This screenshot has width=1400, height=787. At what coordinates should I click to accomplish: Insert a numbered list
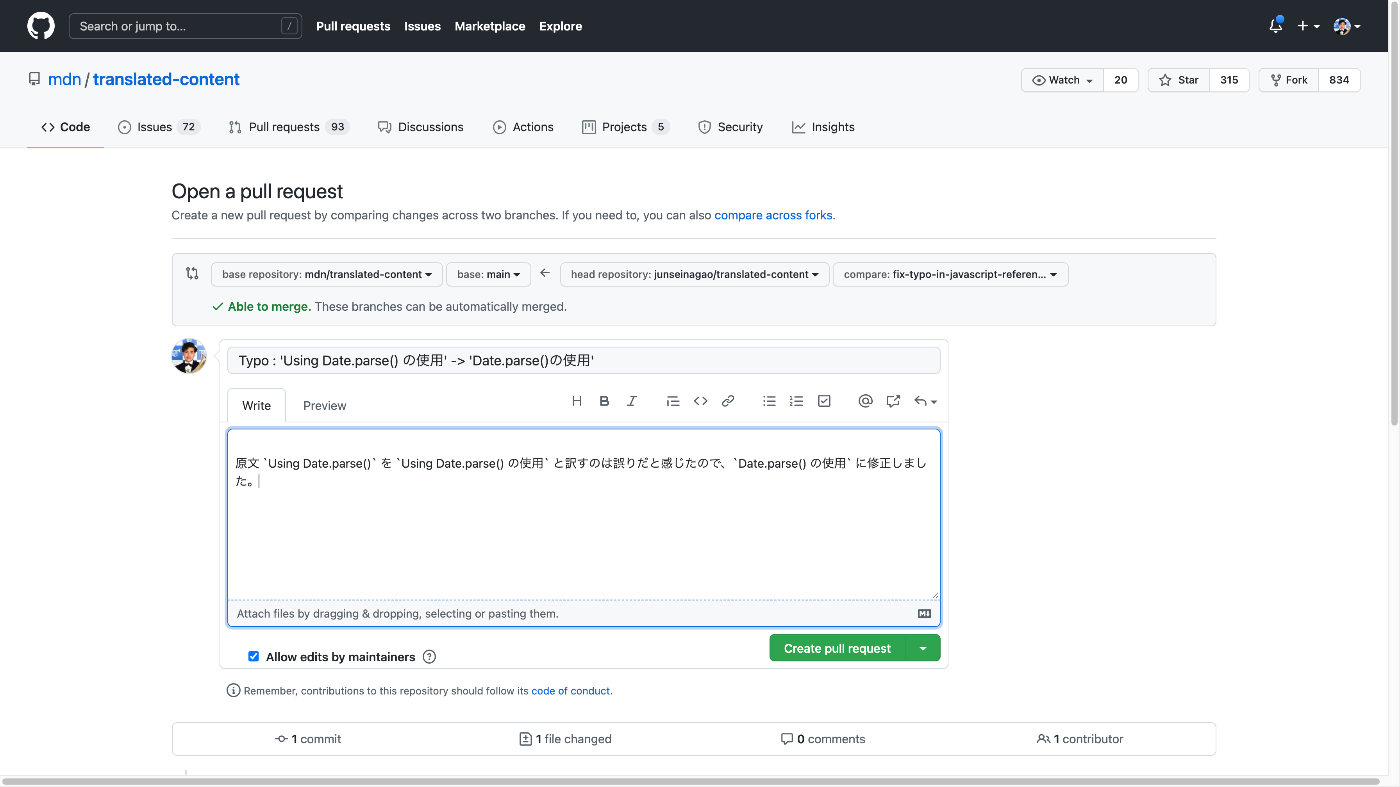(x=796, y=401)
